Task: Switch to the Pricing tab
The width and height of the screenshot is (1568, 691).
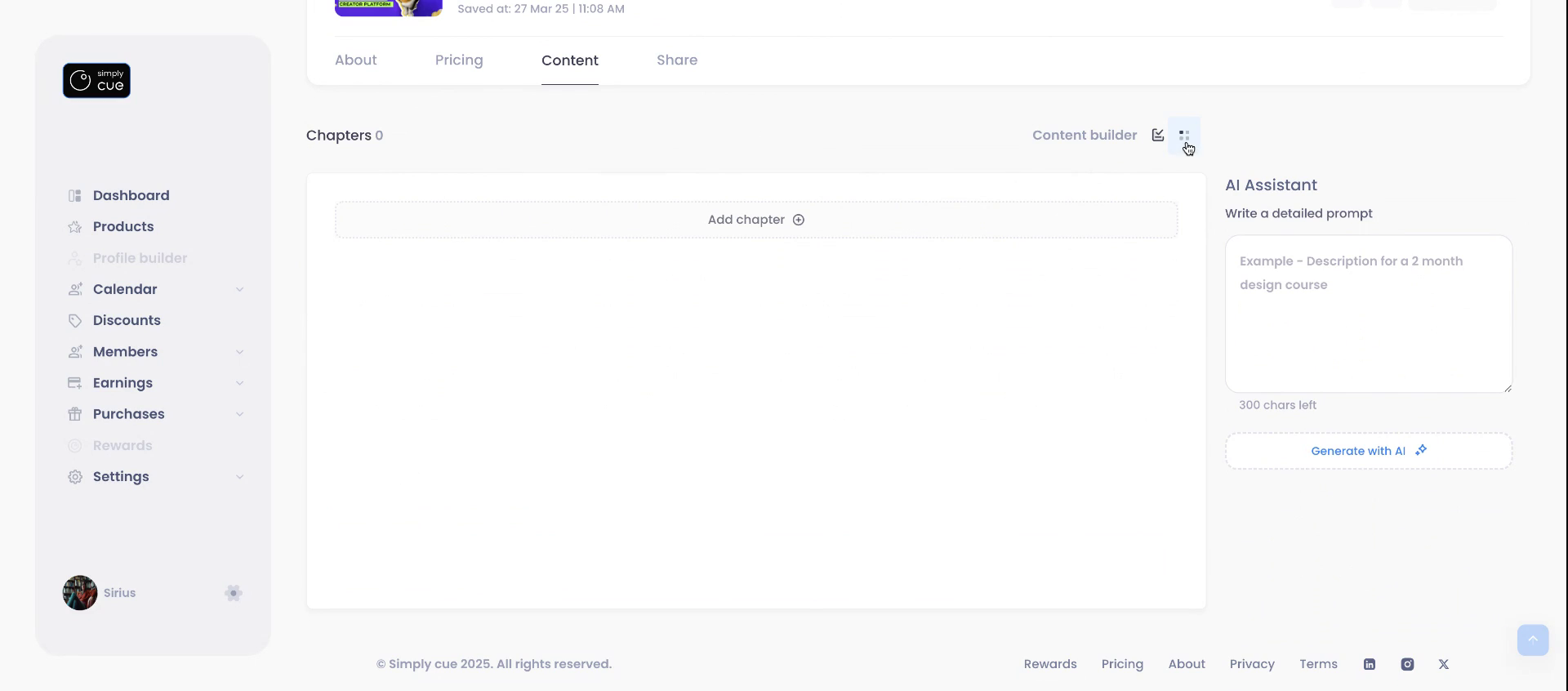Action: tap(459, 60)
